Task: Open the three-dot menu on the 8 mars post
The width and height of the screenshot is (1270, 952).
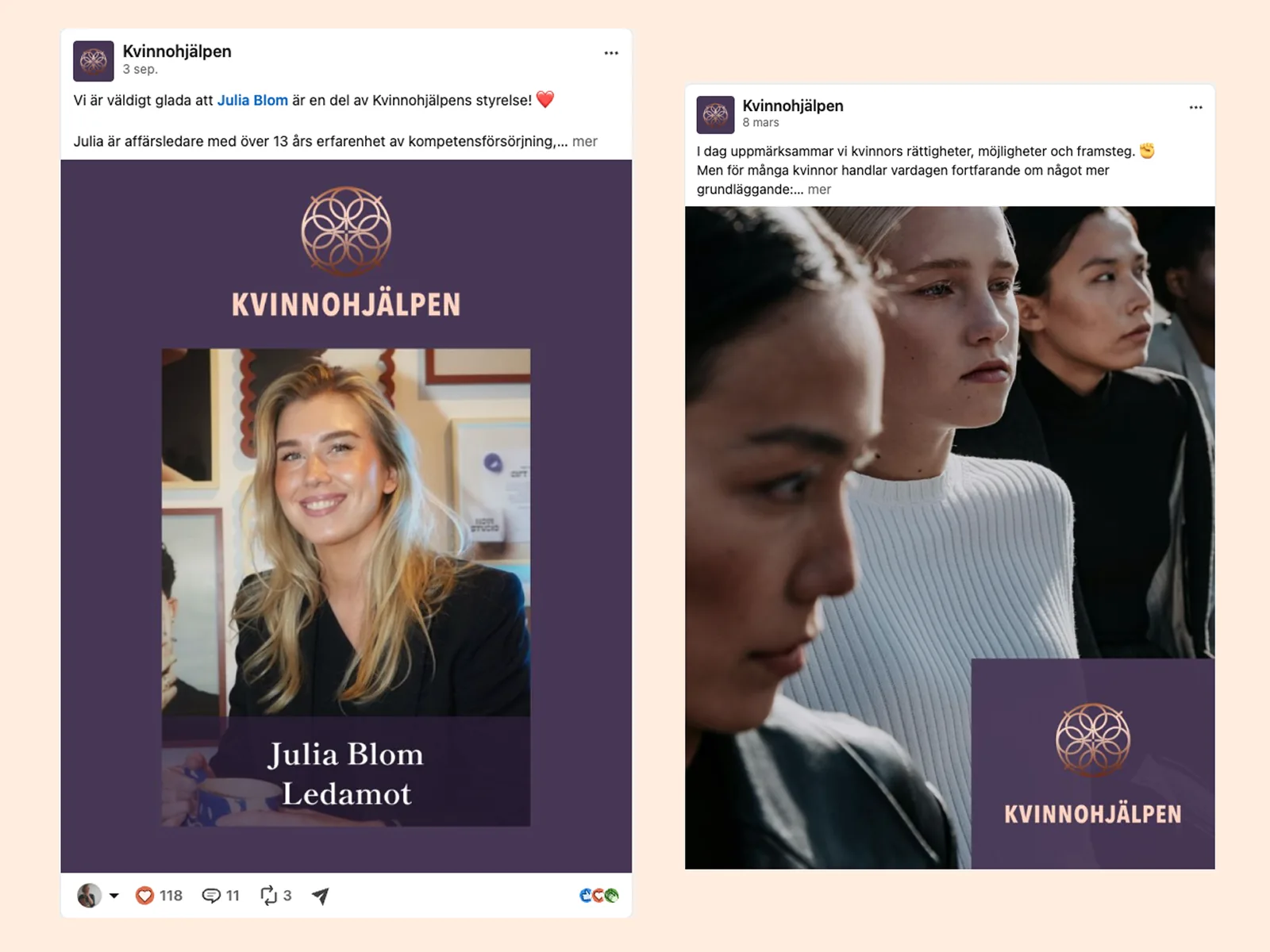Action: point(1195,107)
